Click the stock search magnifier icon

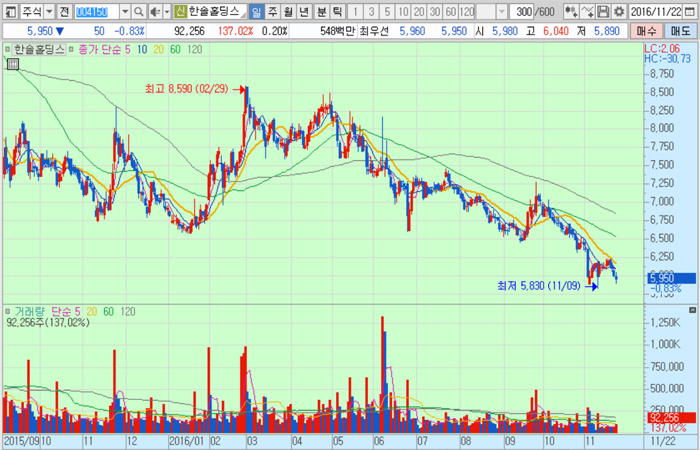click(139, 10)
